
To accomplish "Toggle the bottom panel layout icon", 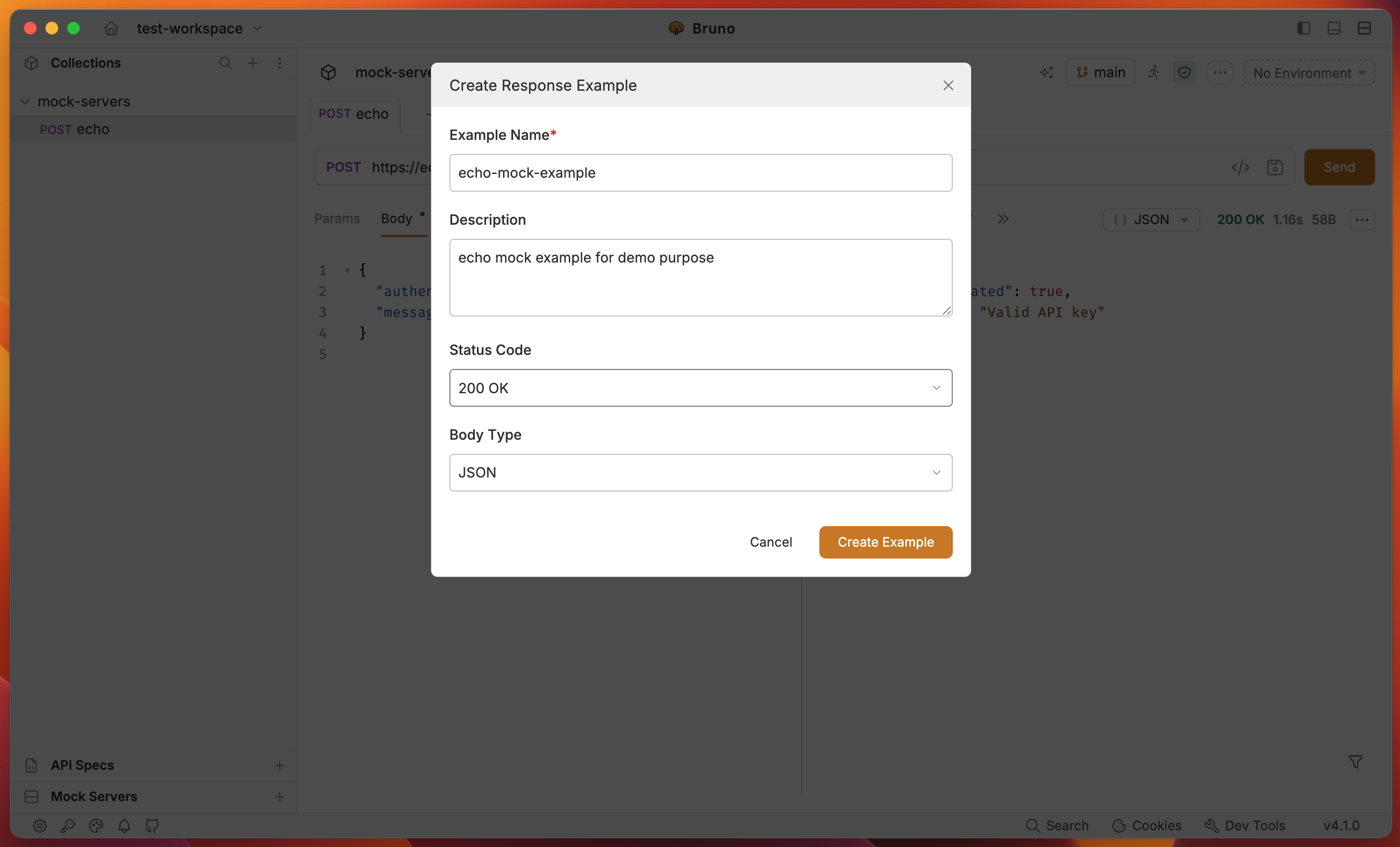I will 1334,29.
